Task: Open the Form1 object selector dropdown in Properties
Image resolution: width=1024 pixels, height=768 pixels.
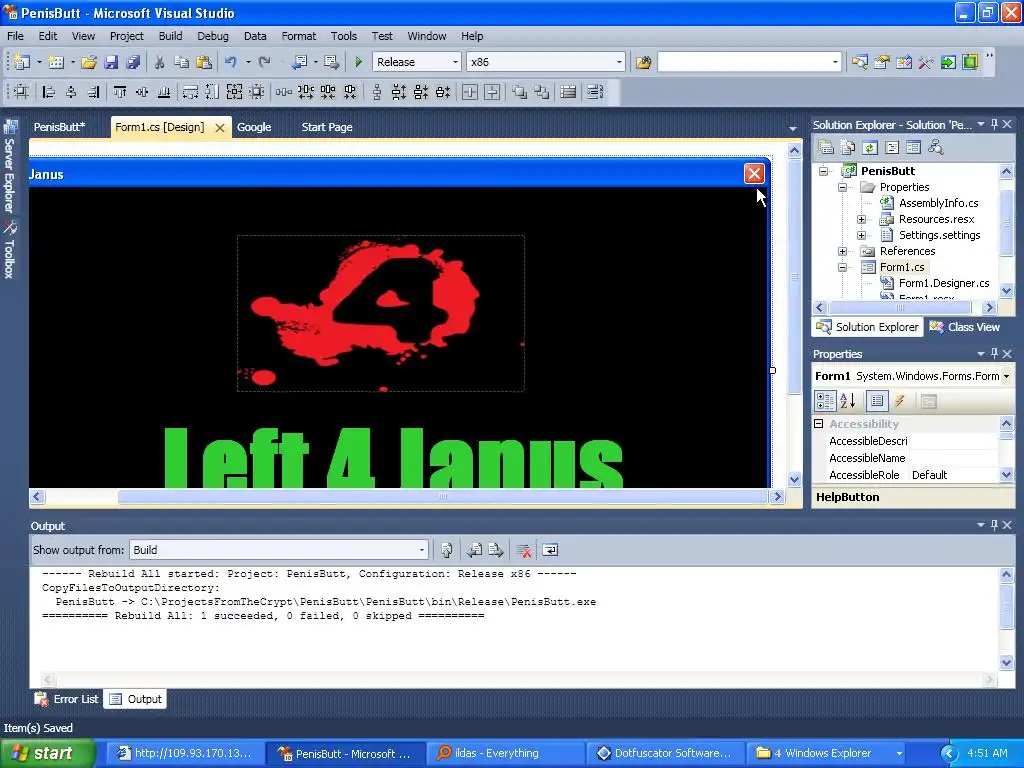Action: [1006, 376]
